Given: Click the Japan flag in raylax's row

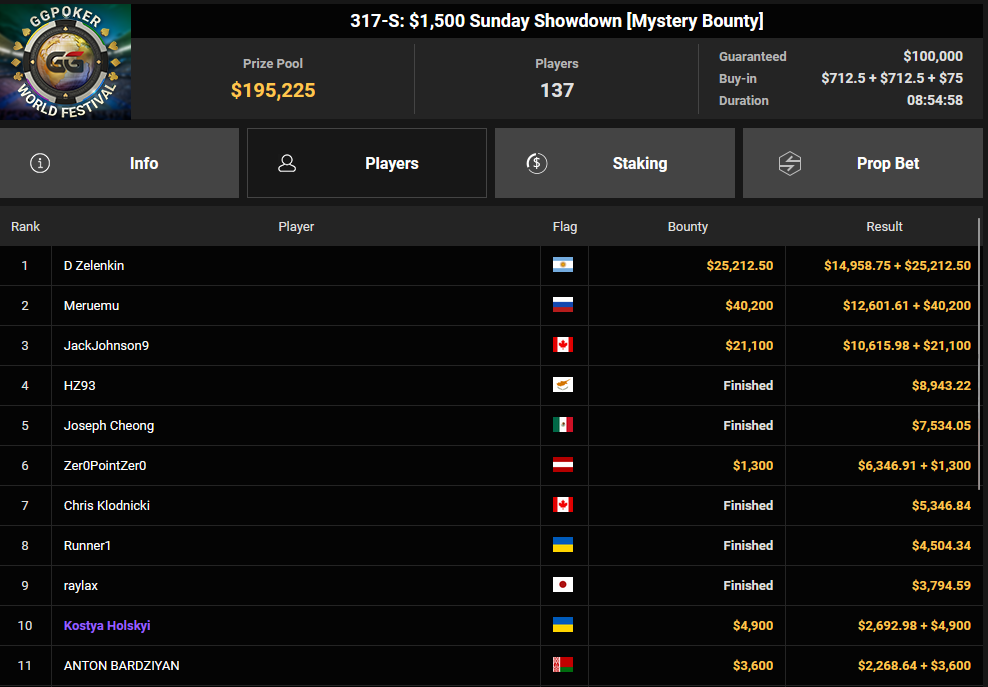Looking at the screenshot, I should pyautogui.click(x=563, y=586).
